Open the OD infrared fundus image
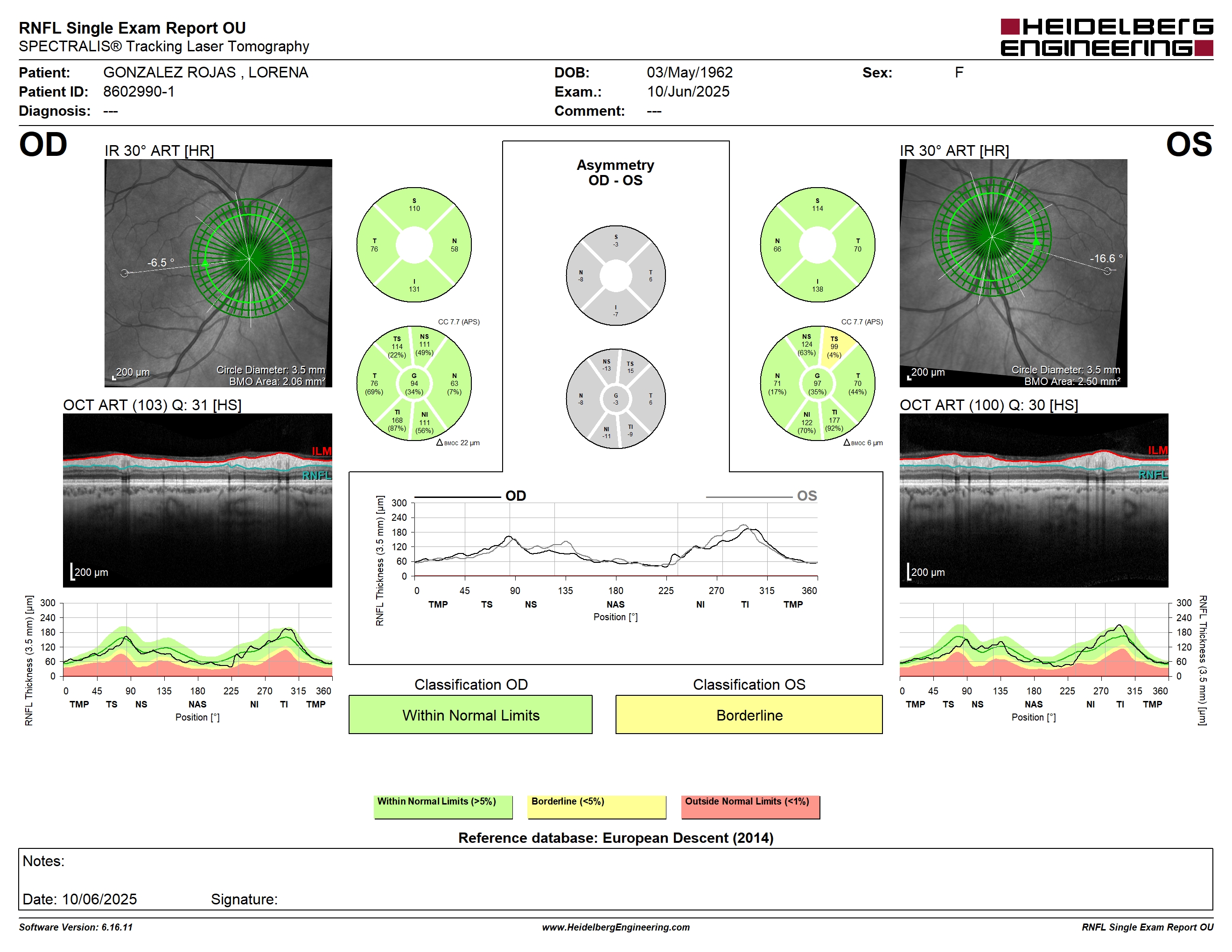This screenshot has height=952, width=1232. pos(218,273)
